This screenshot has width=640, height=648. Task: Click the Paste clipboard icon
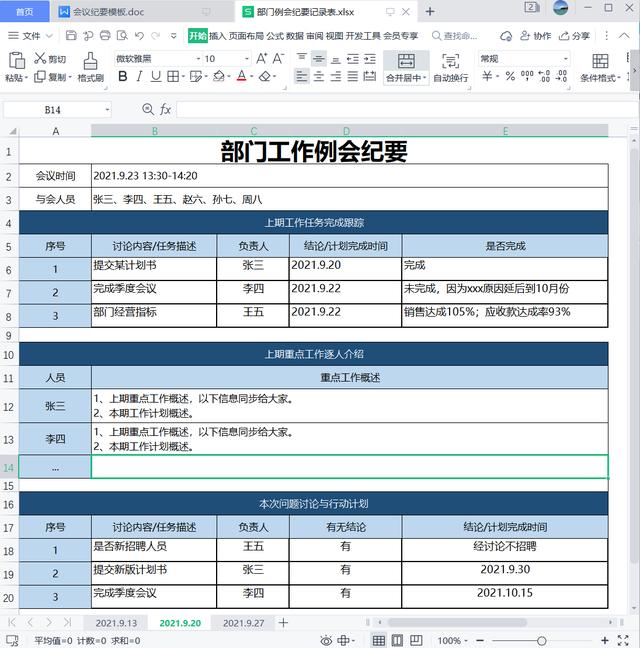pyautogui.click(x=17, y=60)
